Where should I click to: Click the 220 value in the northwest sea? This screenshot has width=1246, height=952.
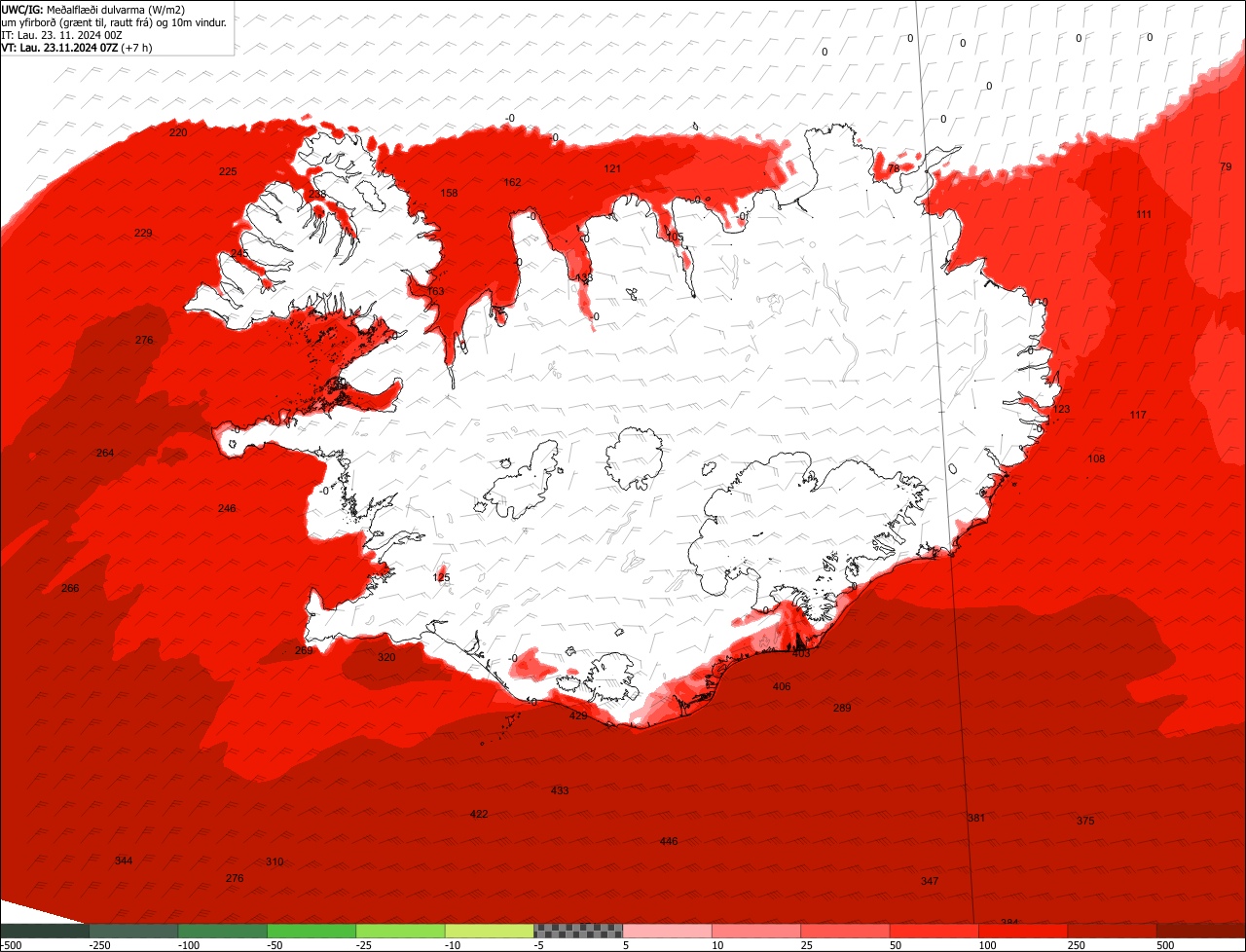pos(178,132)
